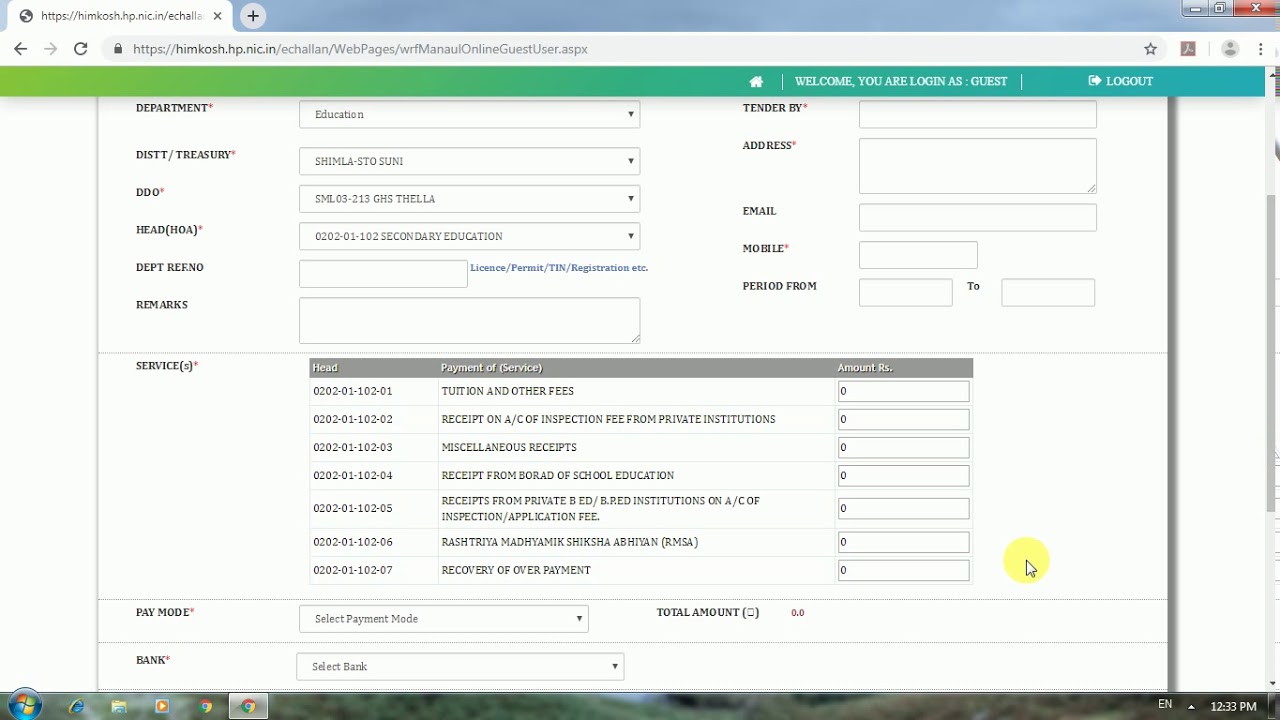1280x720 pixels.
Task: Click into the Remarks text area
Action: tap(469, 320)
